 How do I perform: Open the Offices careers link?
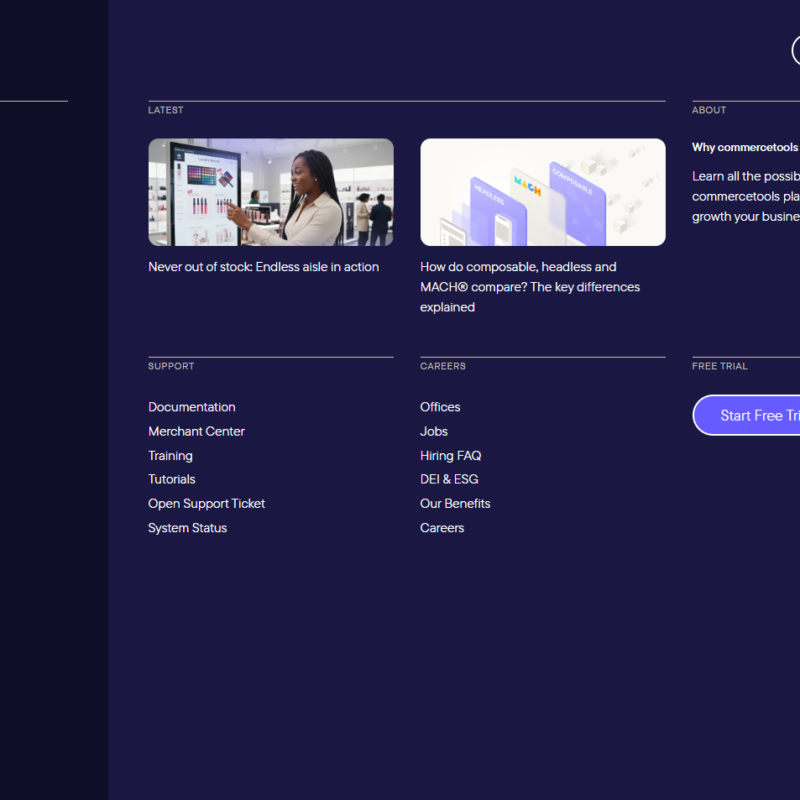click(440, 407)
